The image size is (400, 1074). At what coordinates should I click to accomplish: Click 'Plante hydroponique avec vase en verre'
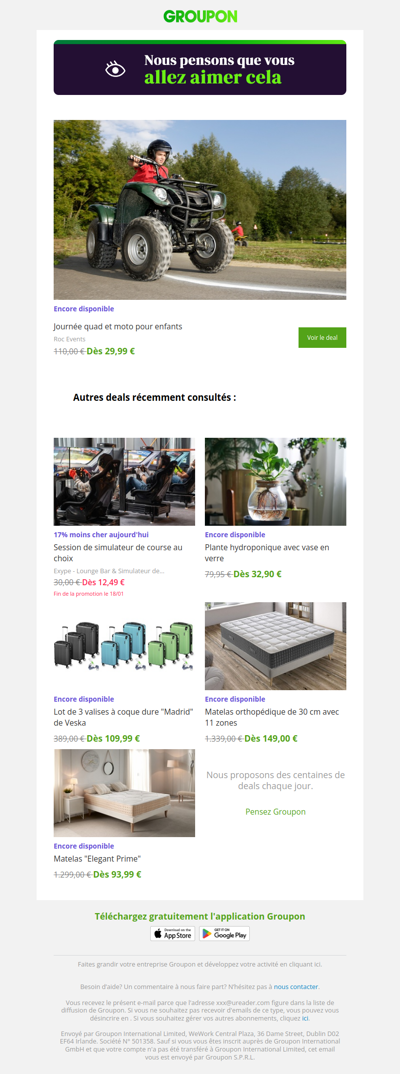267,553
